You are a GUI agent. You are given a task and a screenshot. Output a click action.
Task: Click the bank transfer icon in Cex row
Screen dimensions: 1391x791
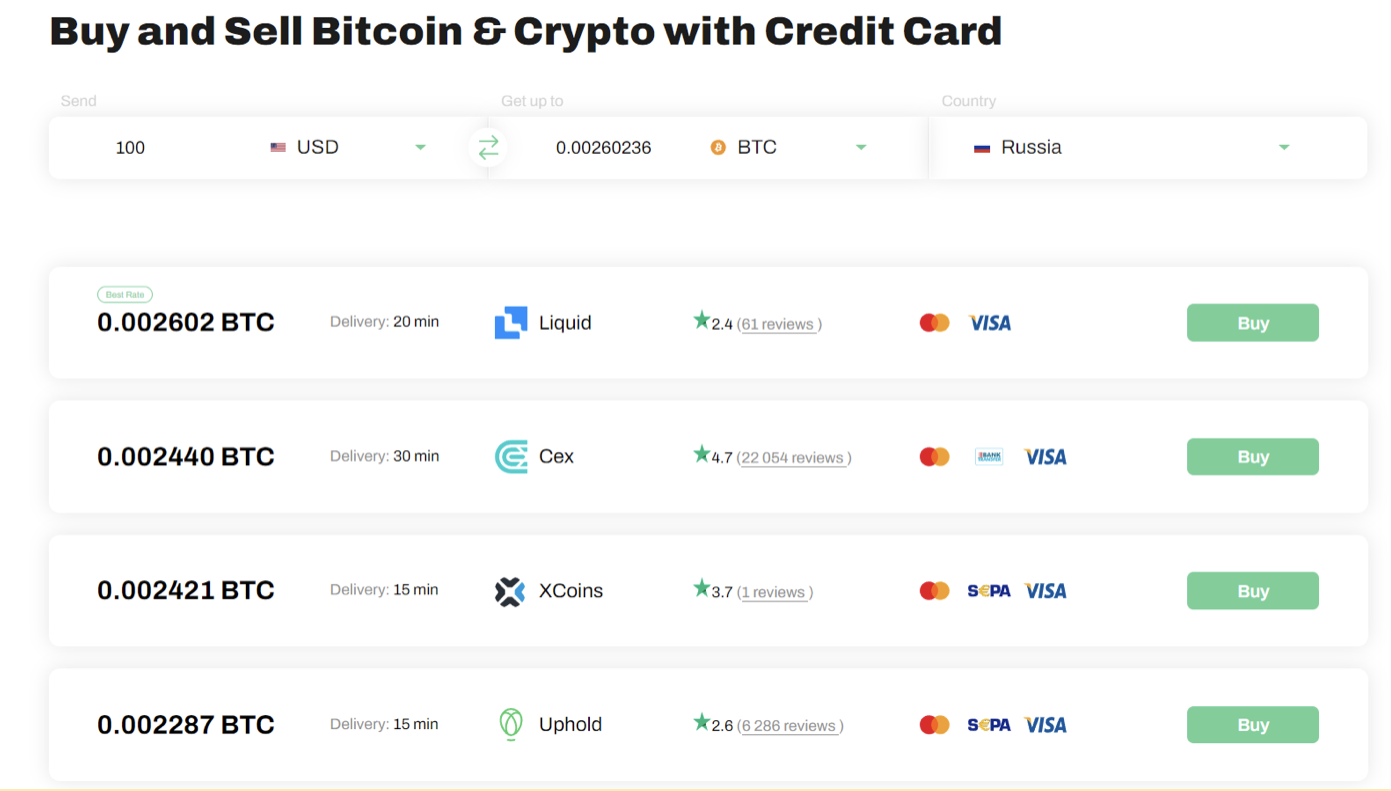tap(989, 457)
